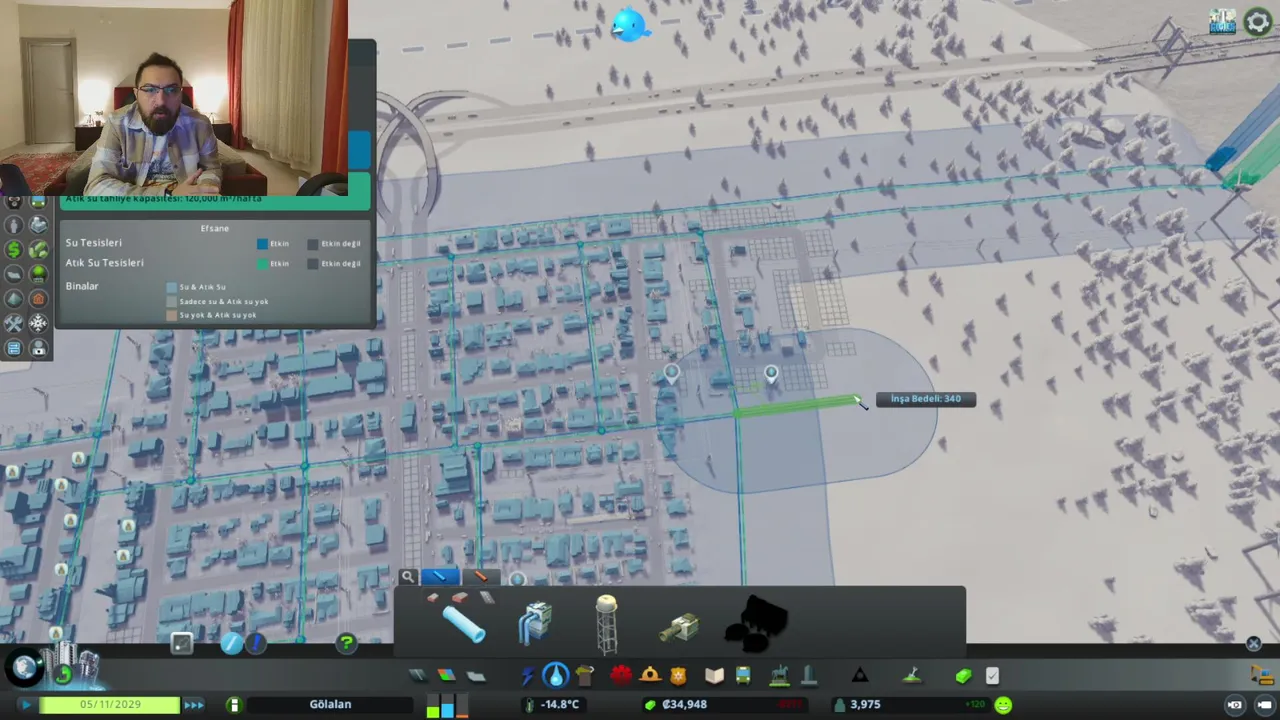The width and height of the screenshot is (1280, 720).
Task: Click the population count 3,975
Action: coord(864,705)
